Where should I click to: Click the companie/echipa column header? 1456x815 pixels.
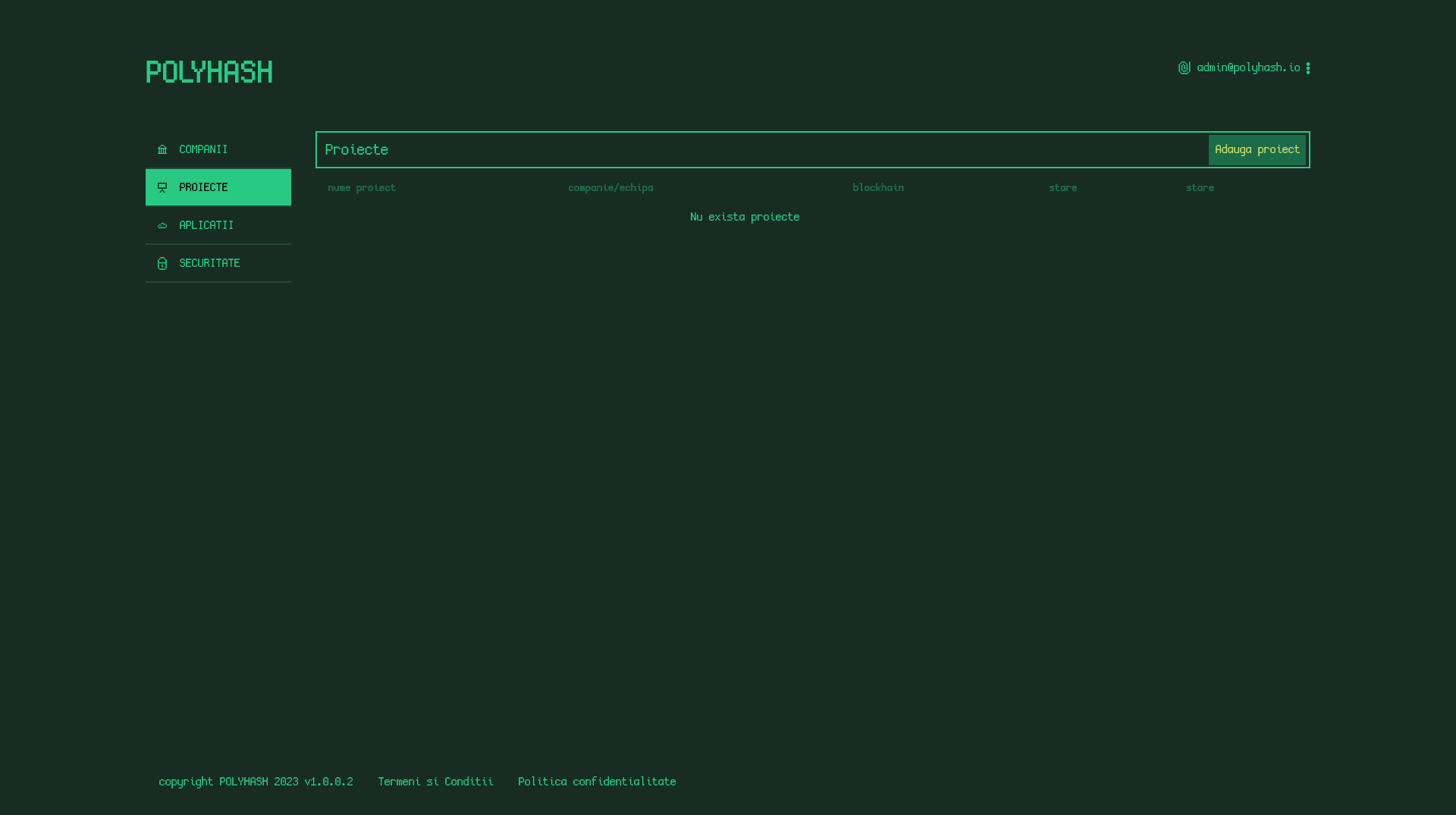point(610,187)
